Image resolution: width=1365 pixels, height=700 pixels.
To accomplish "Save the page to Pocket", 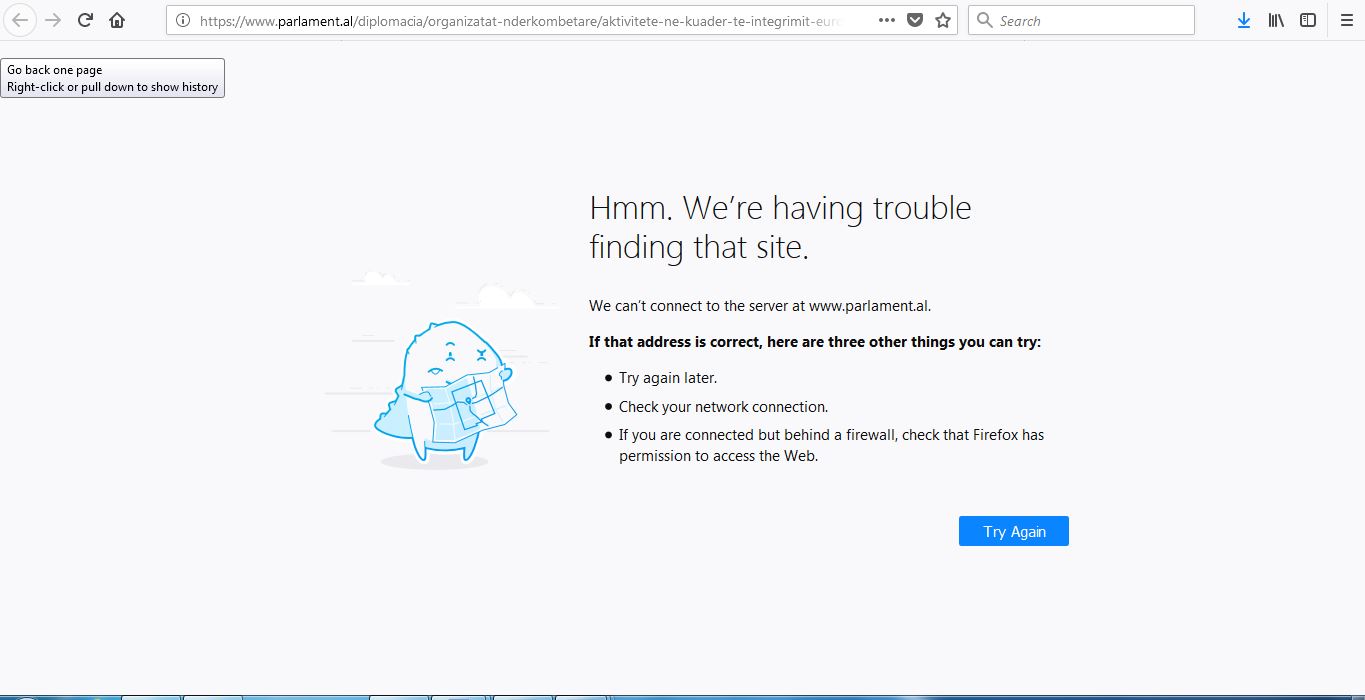I will tap(914, 20).
